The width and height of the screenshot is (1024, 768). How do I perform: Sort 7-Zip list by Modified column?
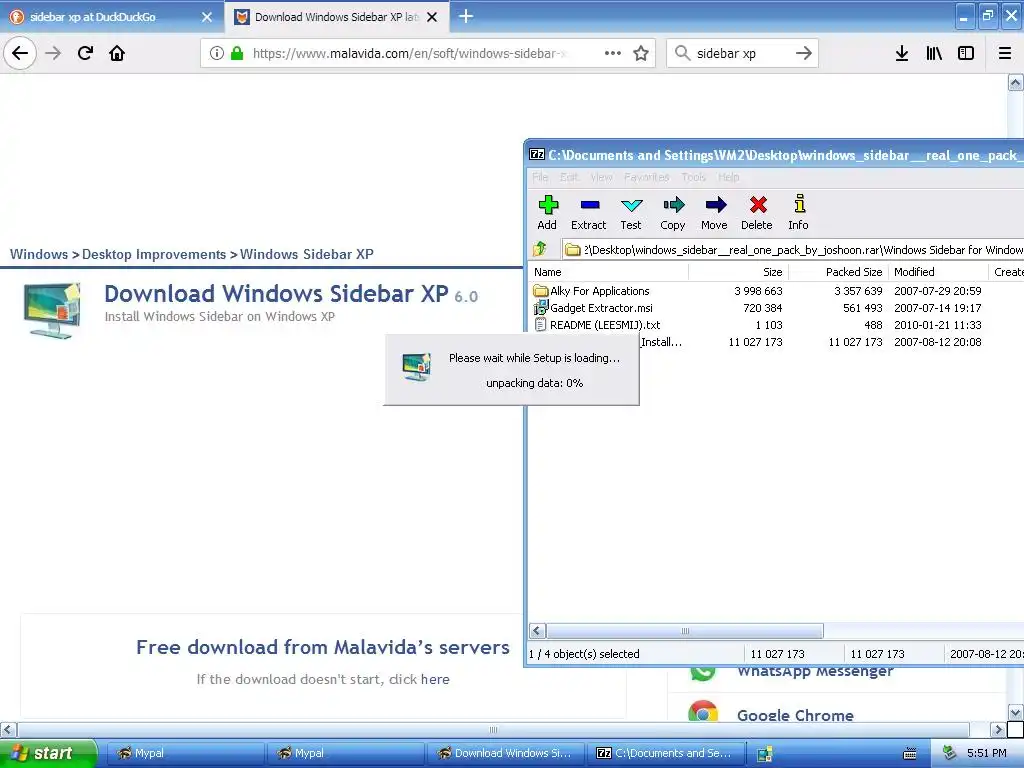938,272
